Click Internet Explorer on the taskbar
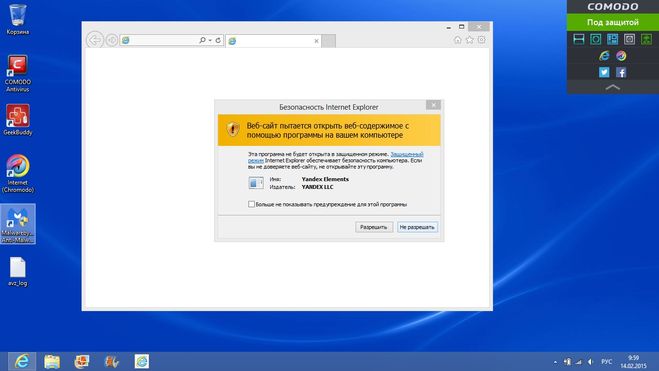The width and height of the screenshot is (659, 371). tap(22, 361)
